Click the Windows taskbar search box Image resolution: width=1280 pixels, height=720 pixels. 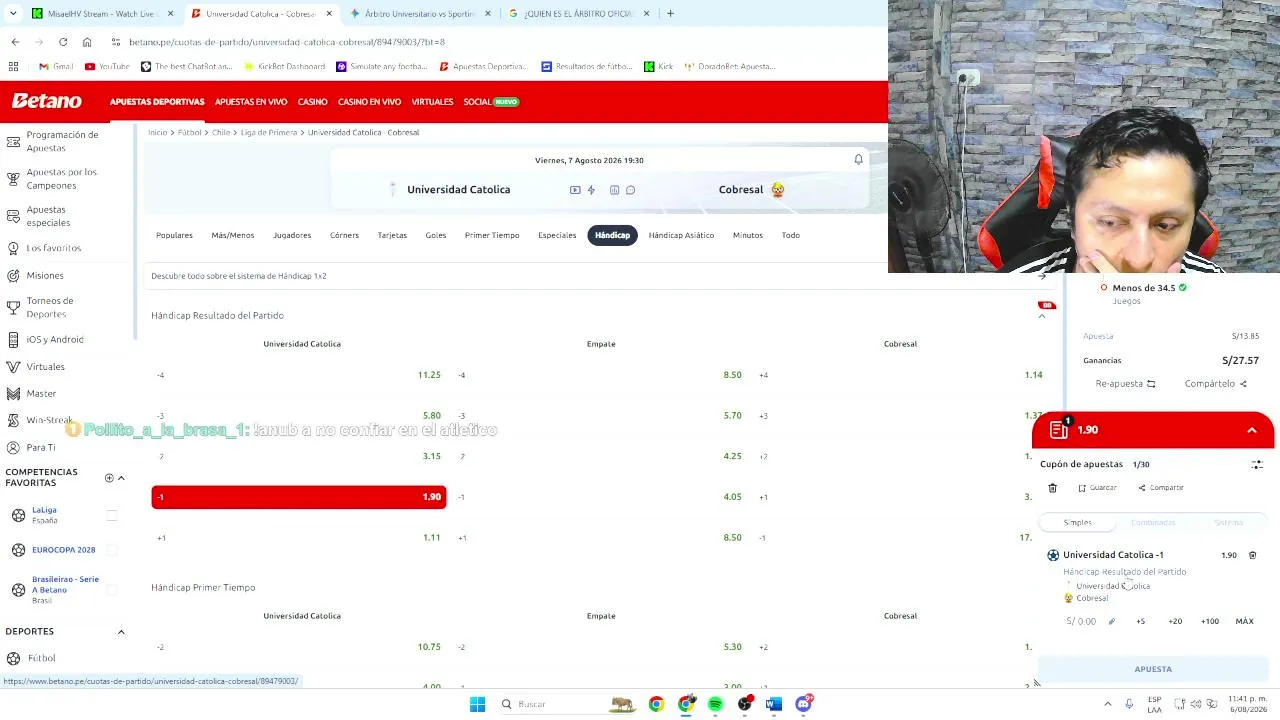(x=565, y=704)
